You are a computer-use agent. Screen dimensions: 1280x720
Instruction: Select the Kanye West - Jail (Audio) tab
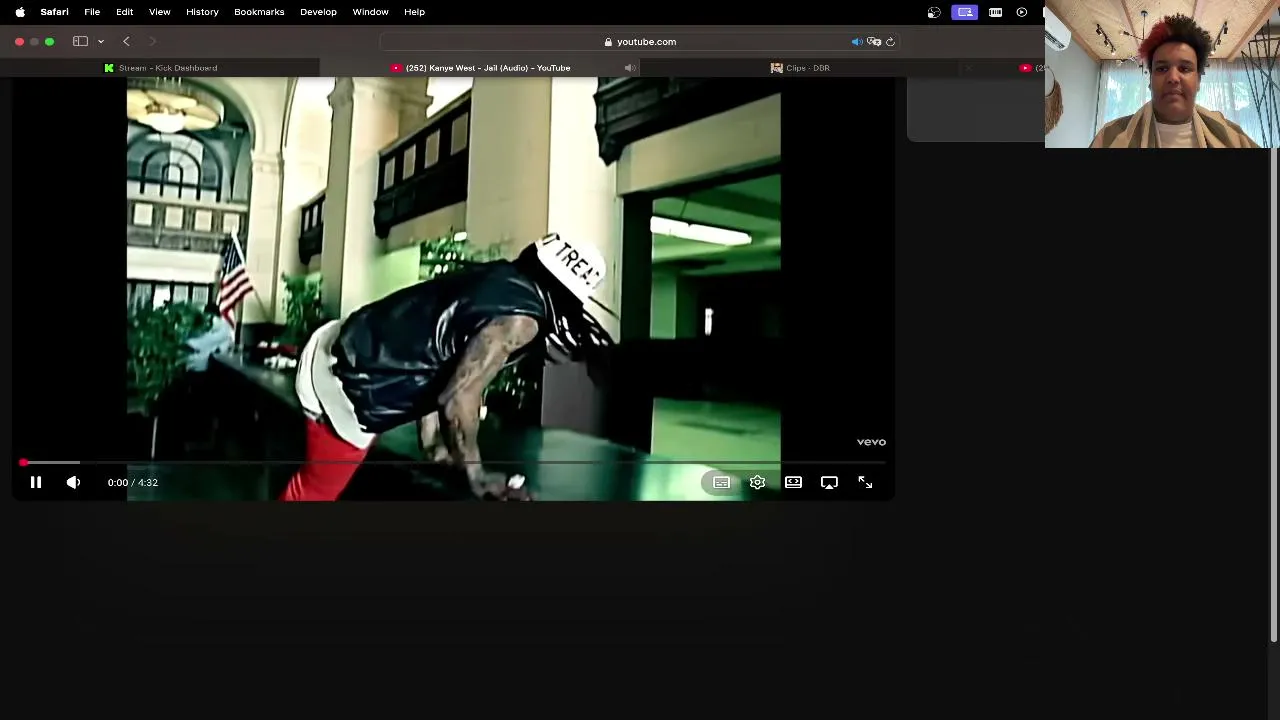click(480, 68)
